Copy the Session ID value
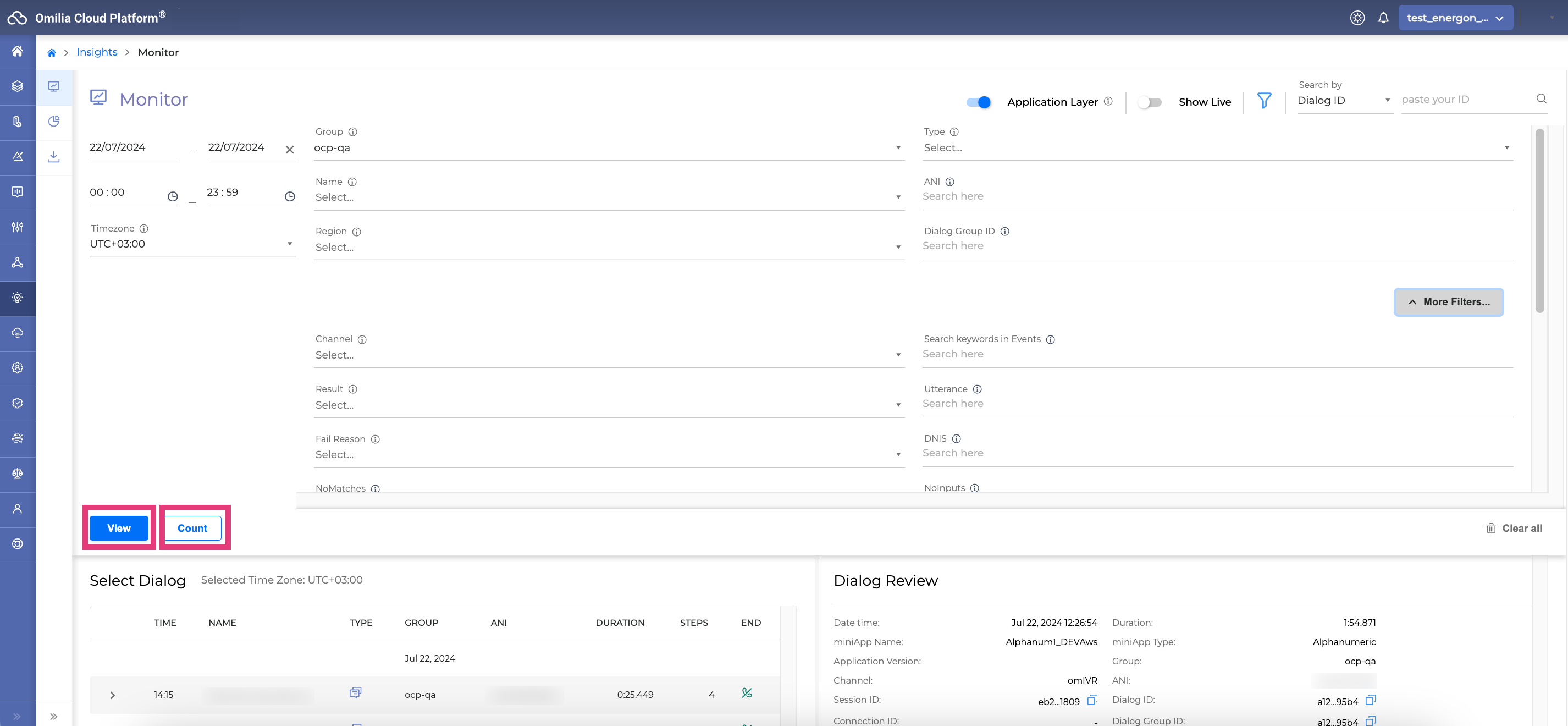Viewport: 1568px width, 726px height. [x=1092, y=700]
